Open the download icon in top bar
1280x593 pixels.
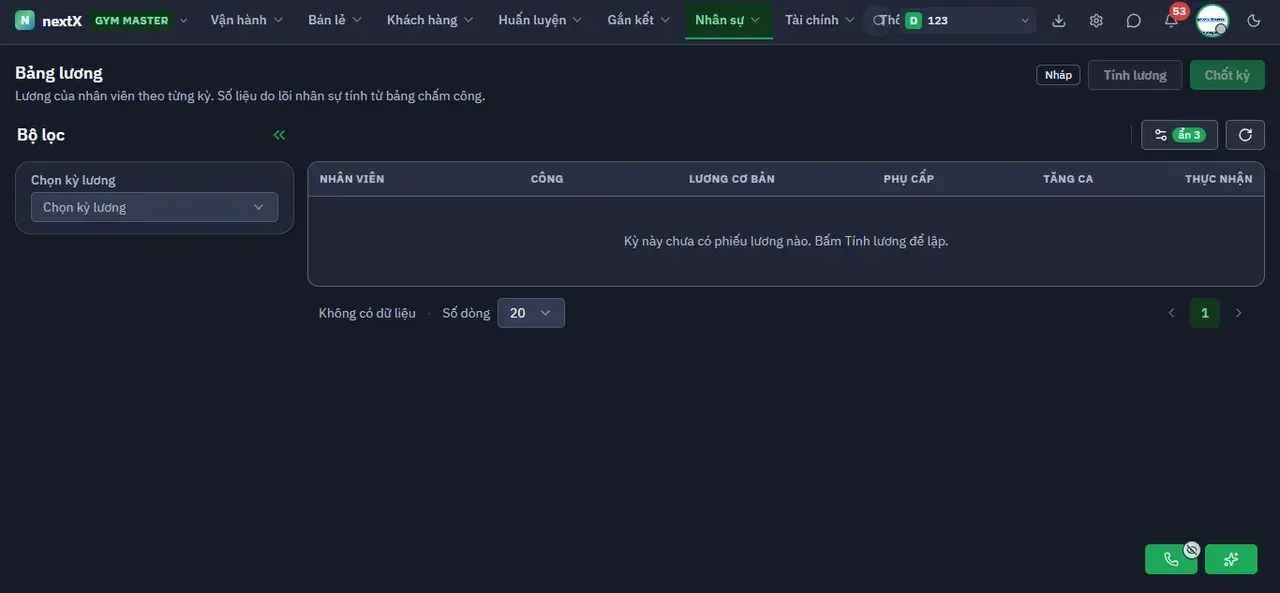pyautogui.click(x=1059, y=20)
